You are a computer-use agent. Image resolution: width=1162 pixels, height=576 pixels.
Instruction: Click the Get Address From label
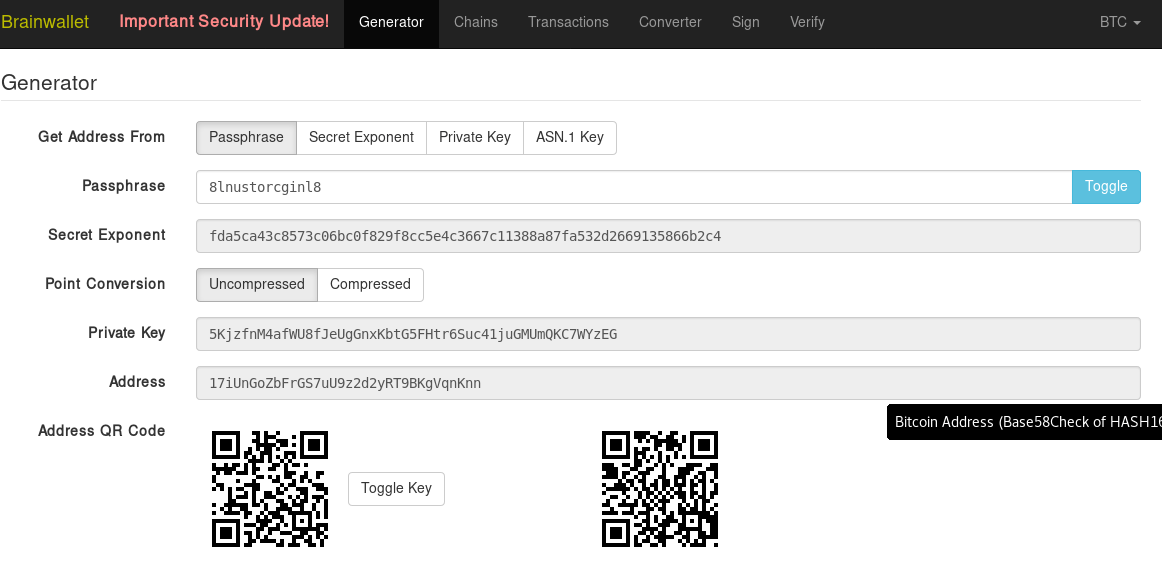click(102, 137)
